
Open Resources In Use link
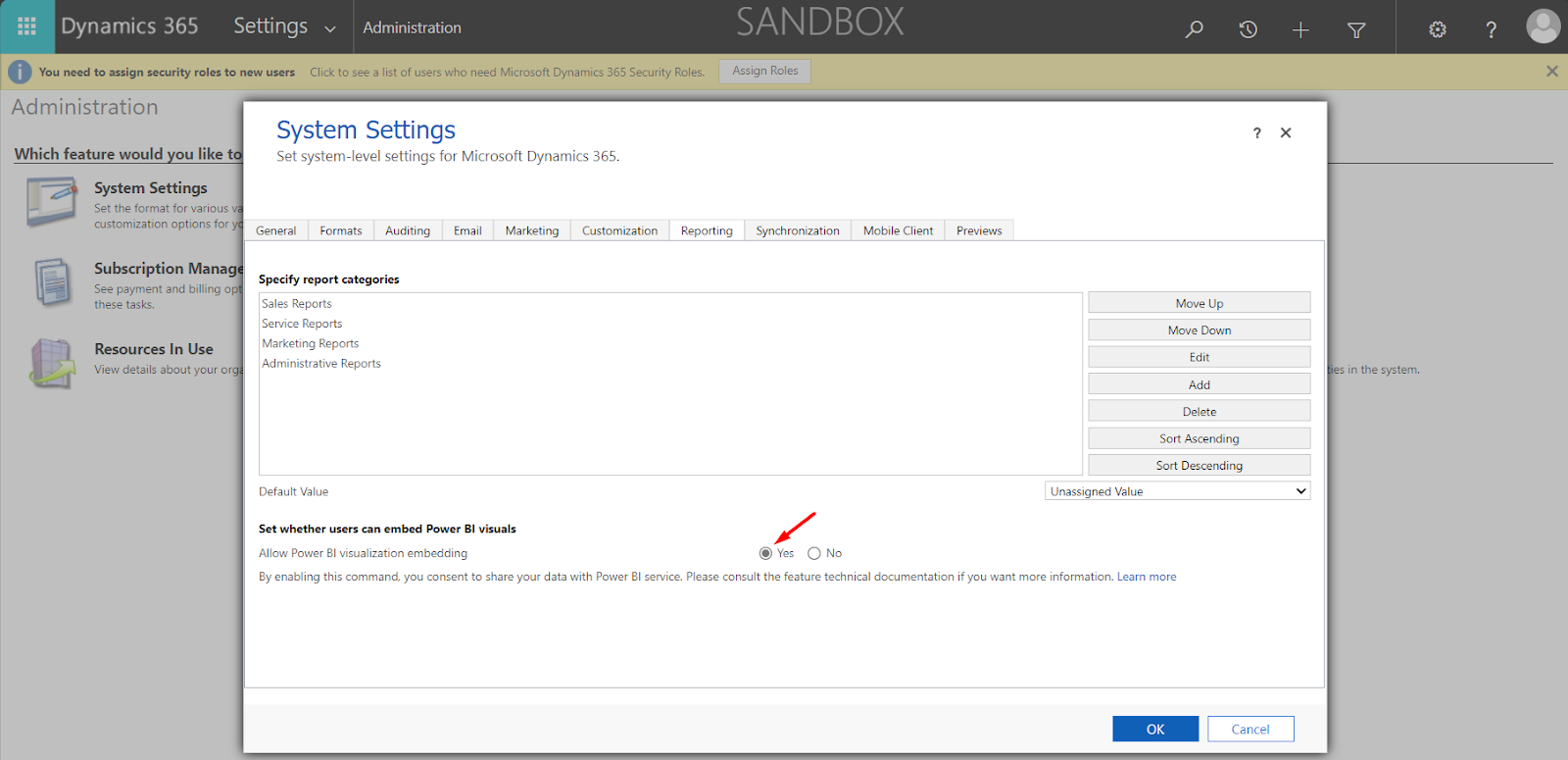[x=154, y=349]
